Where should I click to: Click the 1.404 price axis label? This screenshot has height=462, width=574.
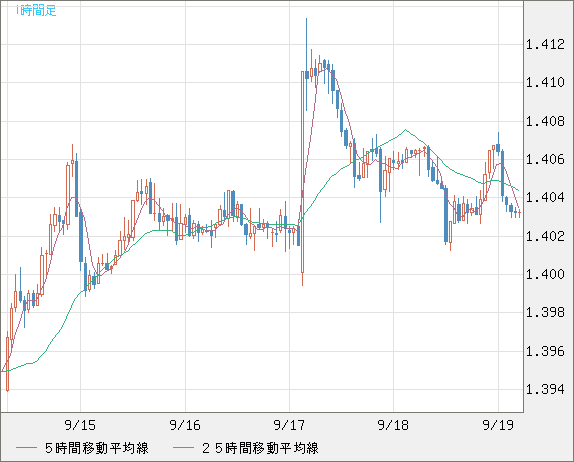pyautogui.click(x=545, y=198)
